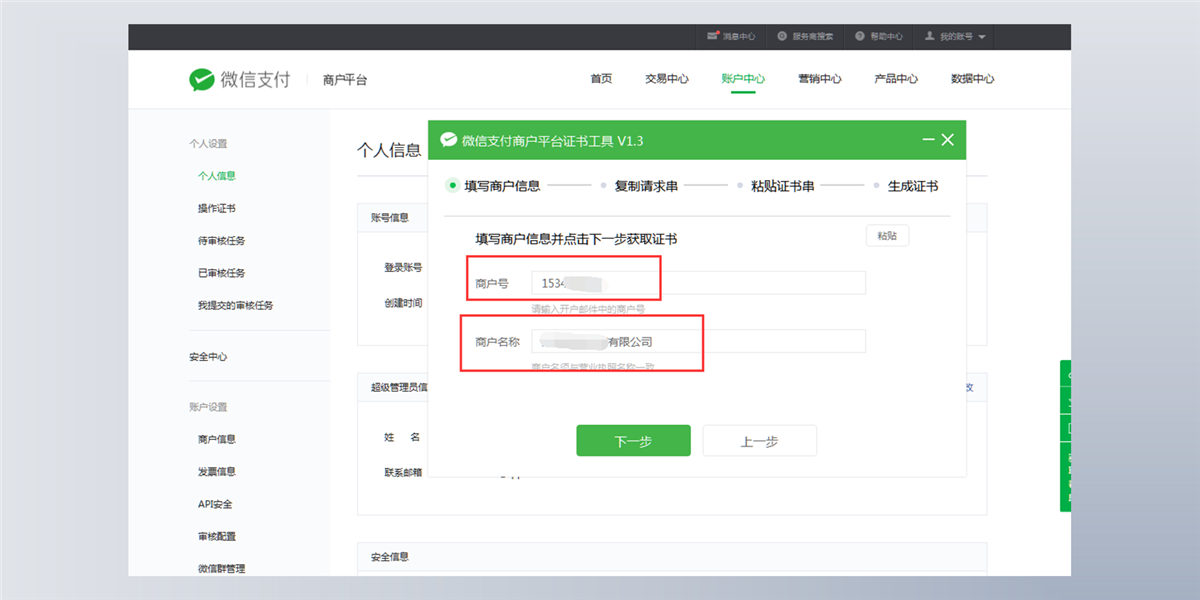The height and width of the screenshot is (600, 1200).
Task: Open 安全中心 sidebar section
Action: coord(208,357)
